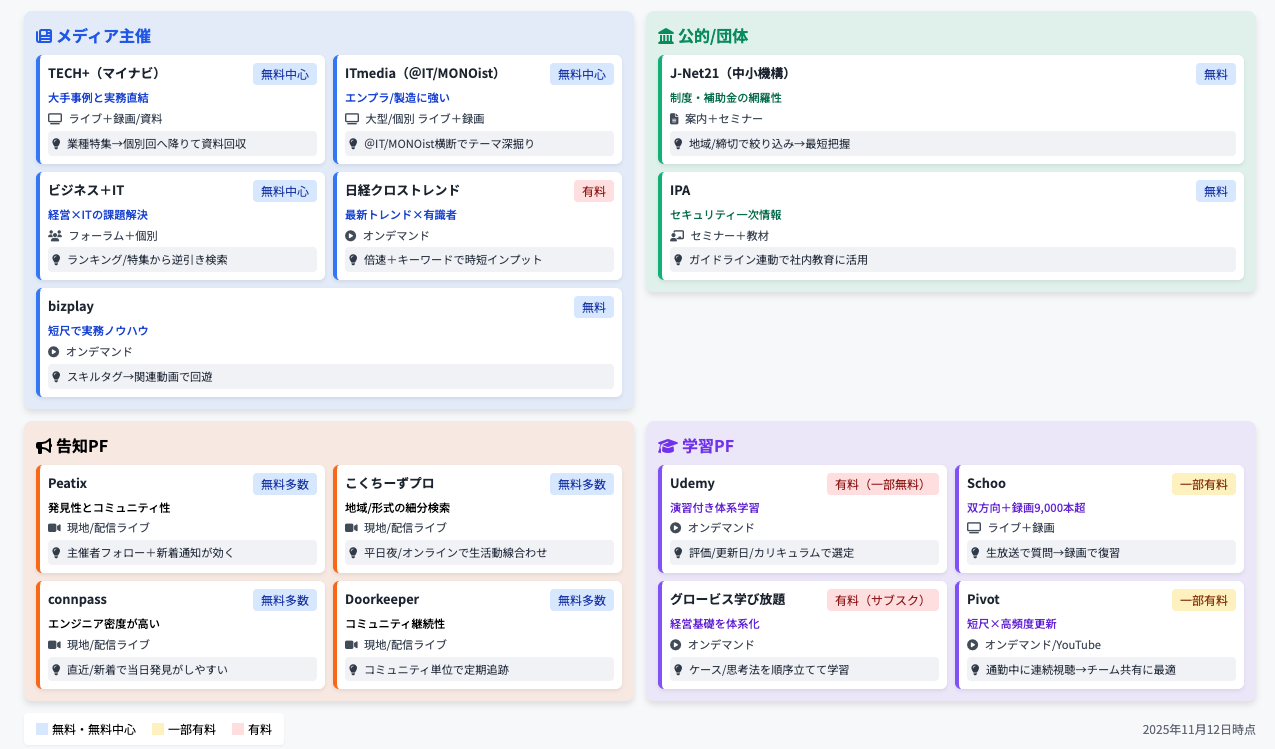Click the 有料(サブスク) badge on グロービス学び放題

882,600
